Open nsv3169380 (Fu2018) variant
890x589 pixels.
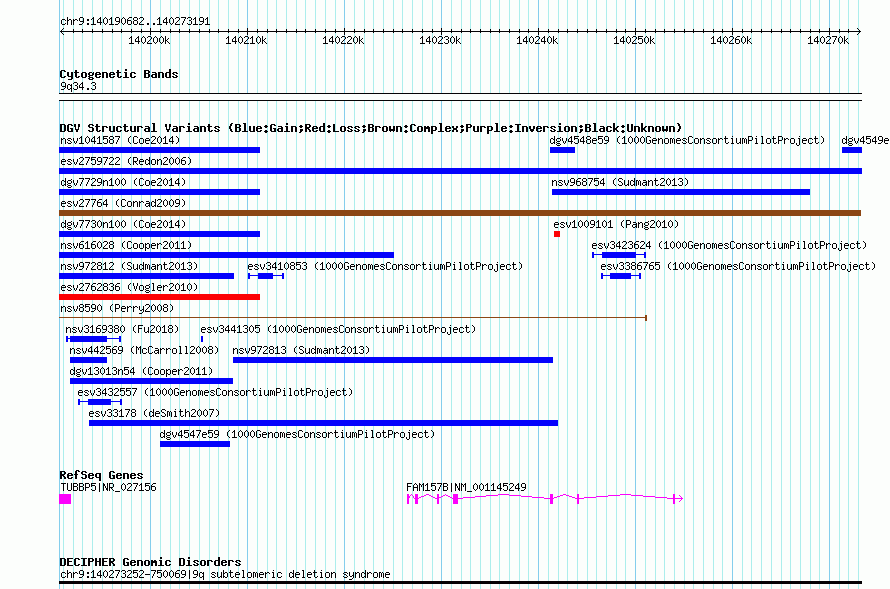coord(94,339)
